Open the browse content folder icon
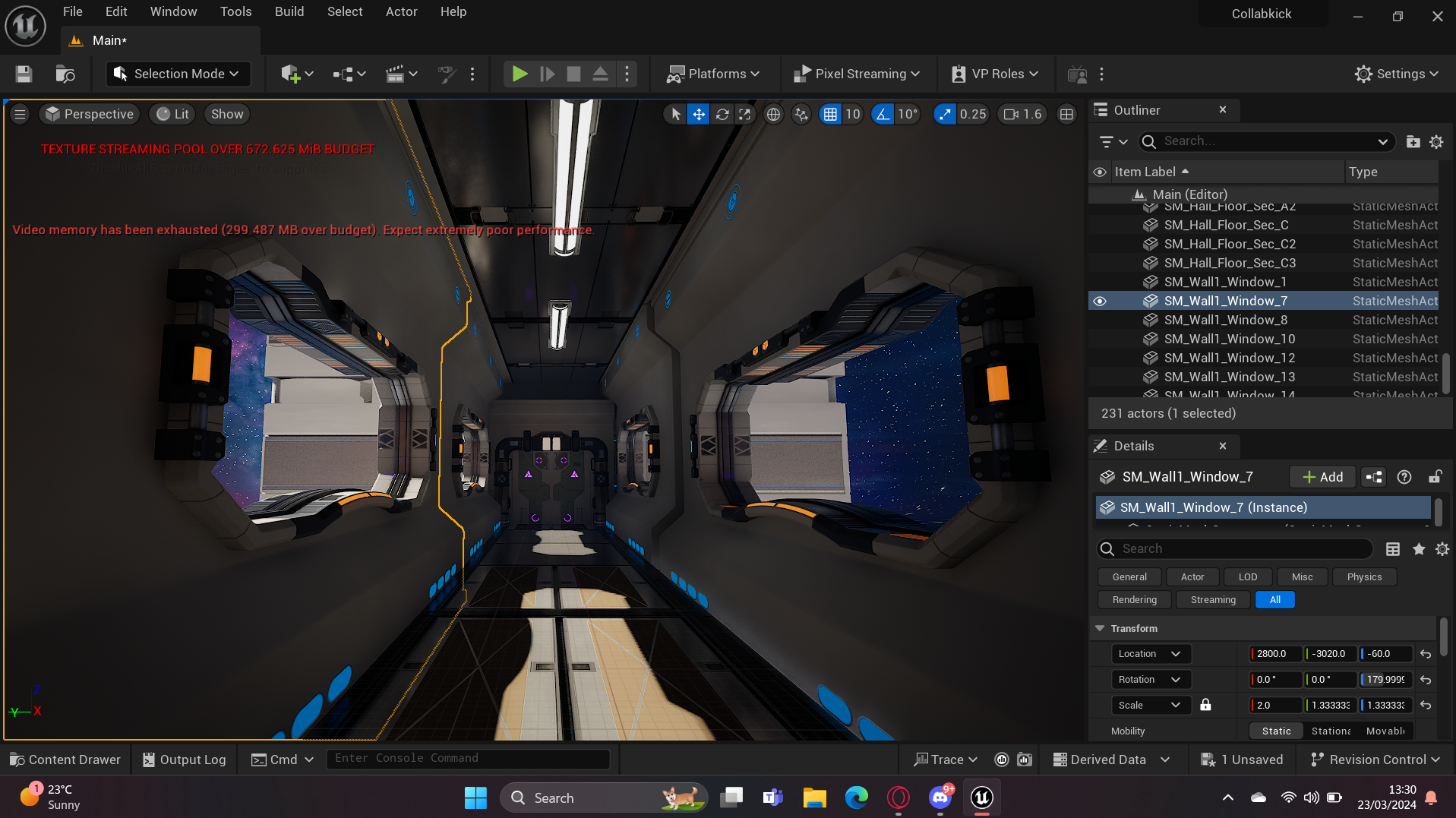 (65, 74)
